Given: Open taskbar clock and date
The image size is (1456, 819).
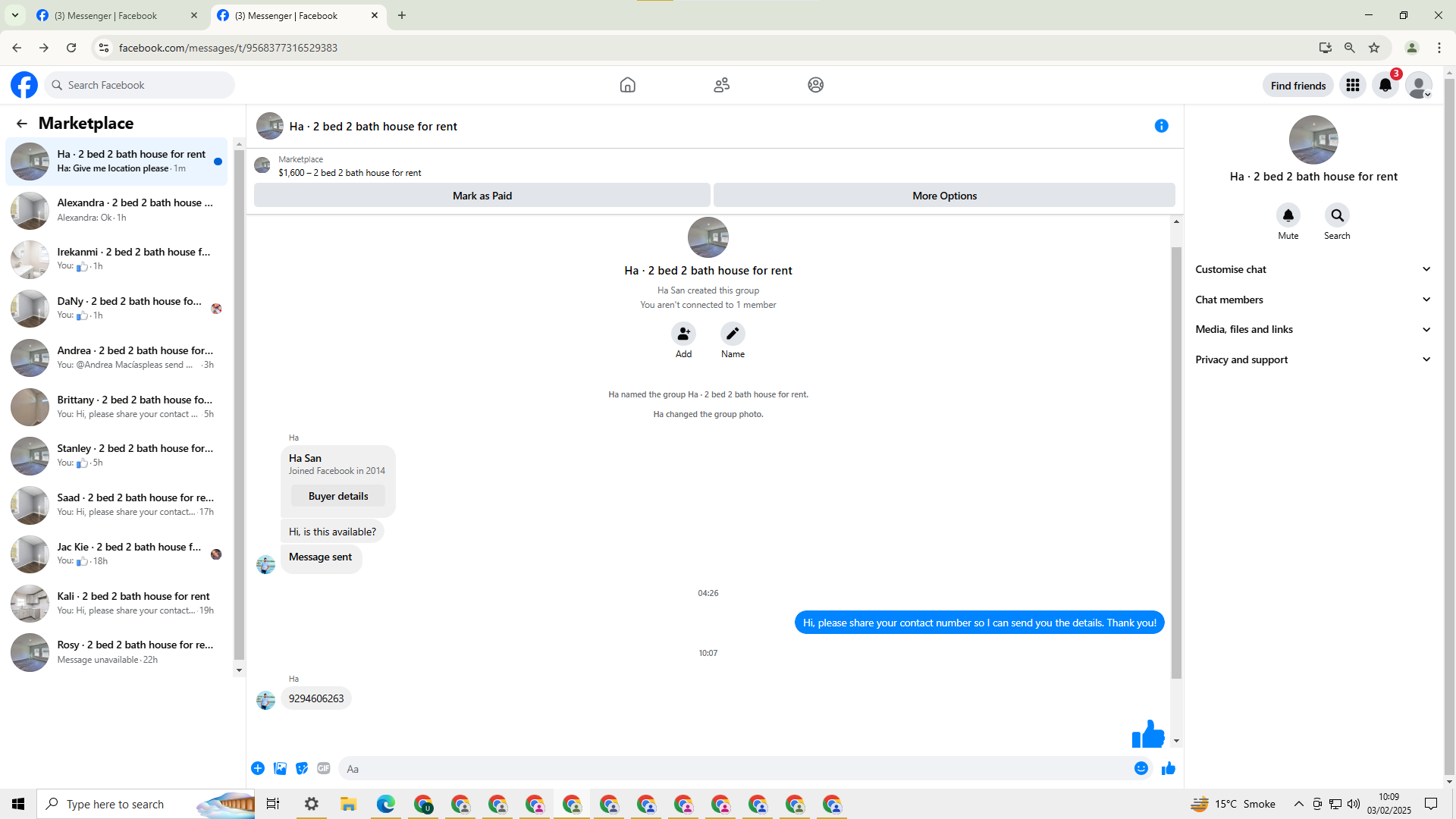Looking at the screenshot, I should click(1389, 804).
